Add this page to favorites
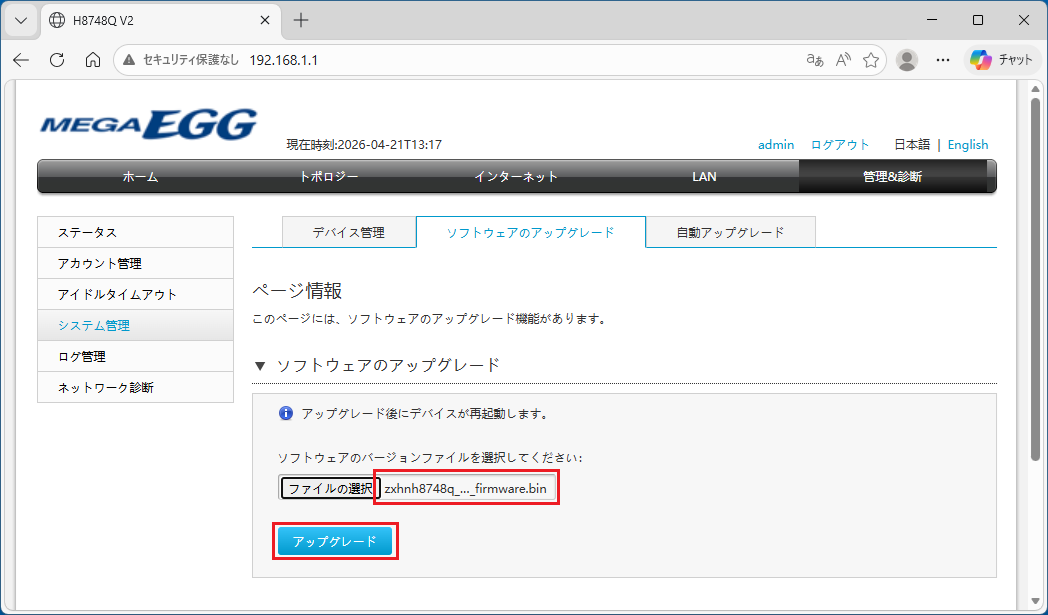Viewport: 1048px width, 615px height. (871, 60)
